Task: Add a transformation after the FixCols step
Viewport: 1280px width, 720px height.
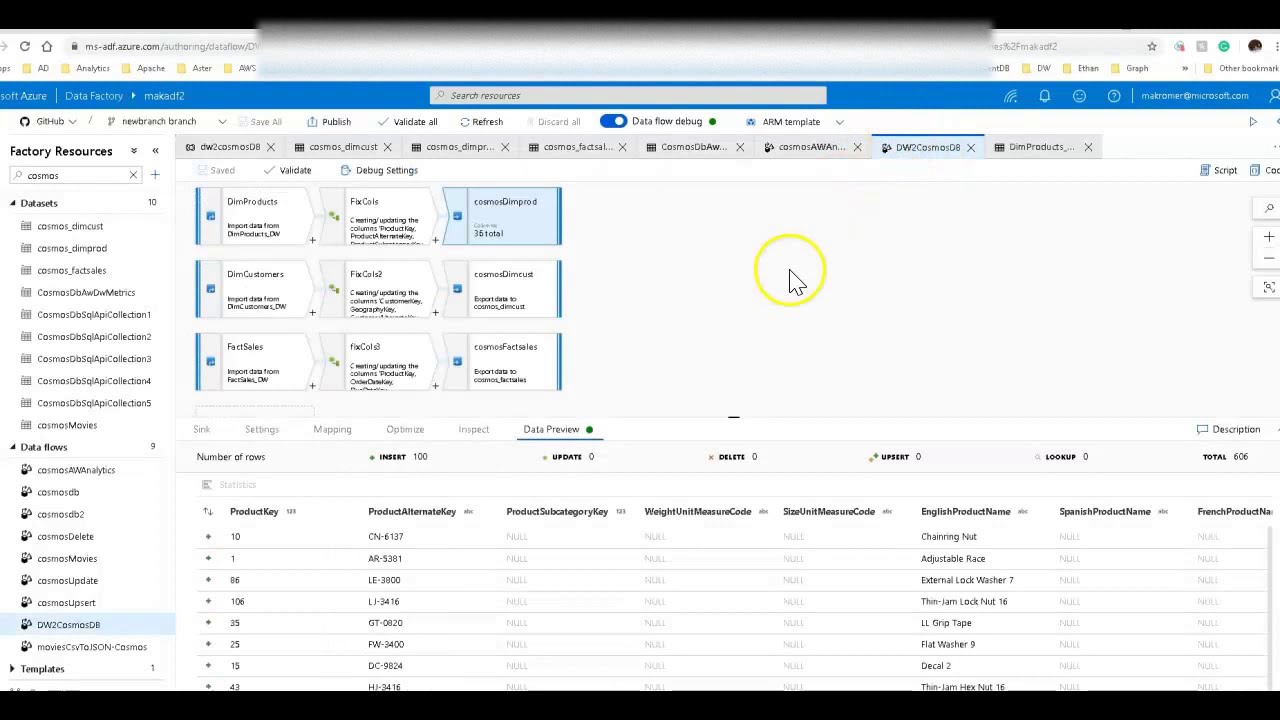Action: [x=435, y=240]
